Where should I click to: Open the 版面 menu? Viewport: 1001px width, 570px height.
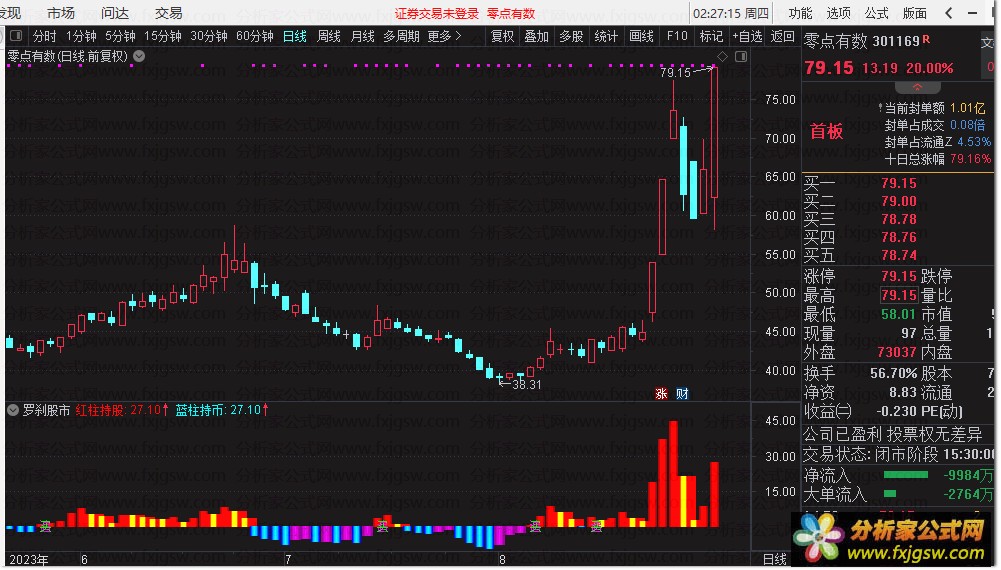[915, 13]
